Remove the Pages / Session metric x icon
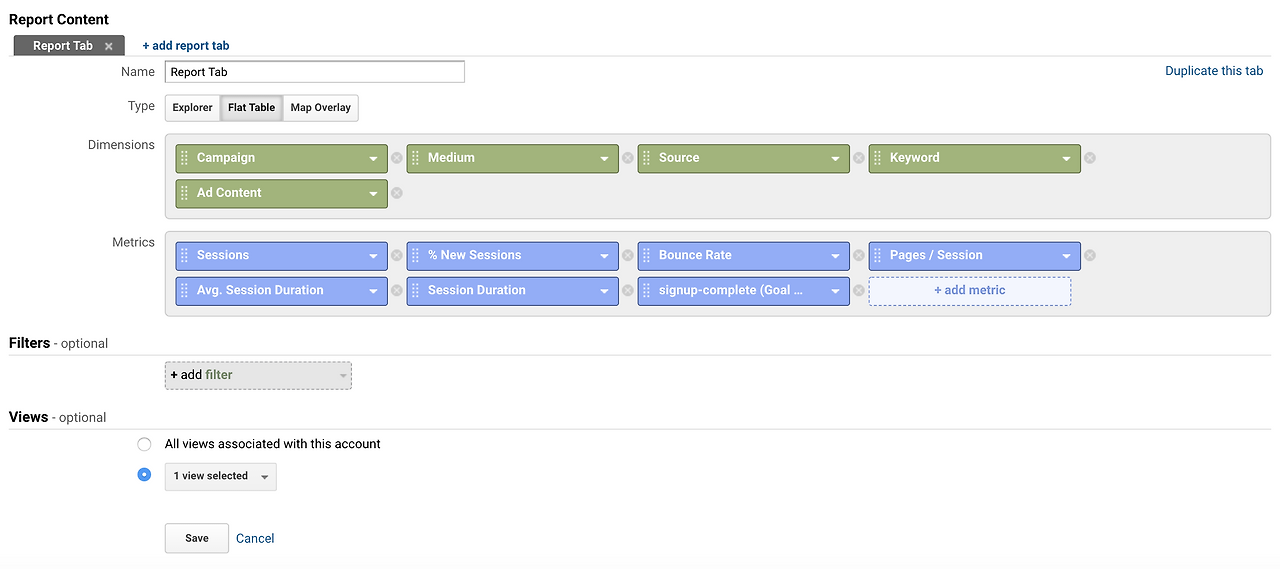 [1090, 256]
